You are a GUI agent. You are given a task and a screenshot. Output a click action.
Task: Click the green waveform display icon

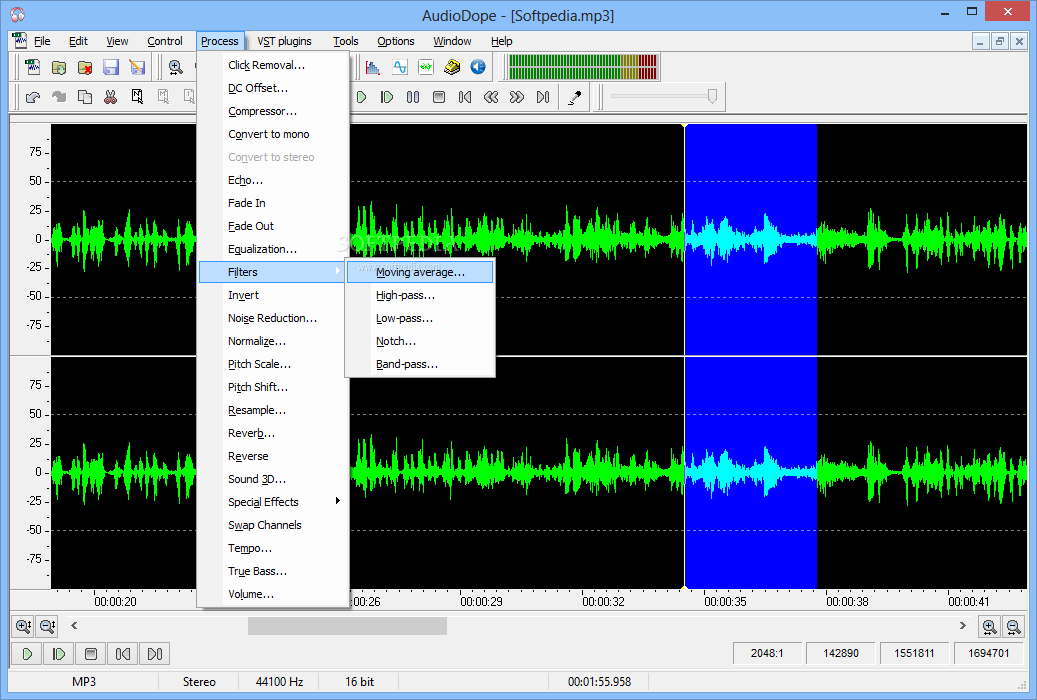(x=425, y=67)
